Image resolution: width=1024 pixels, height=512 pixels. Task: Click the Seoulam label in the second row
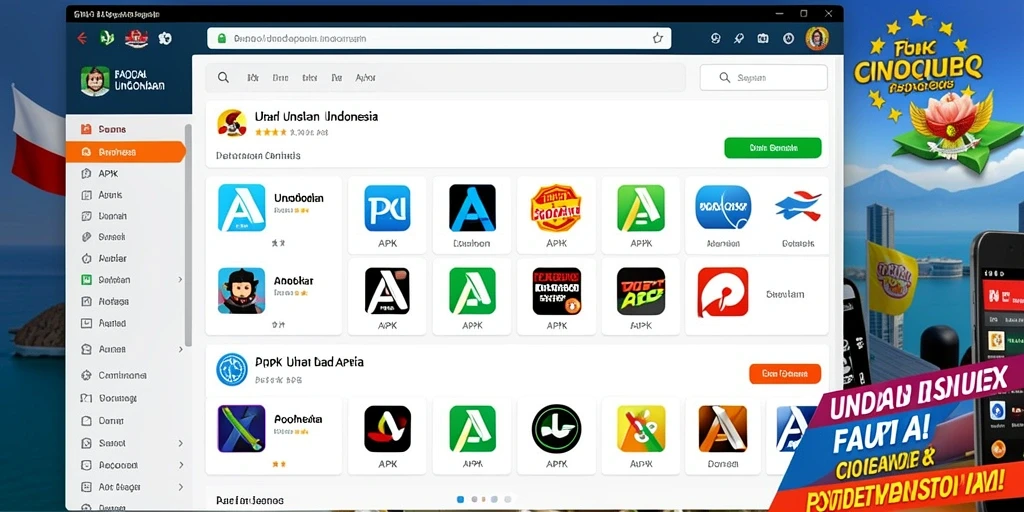pos(785,295)
